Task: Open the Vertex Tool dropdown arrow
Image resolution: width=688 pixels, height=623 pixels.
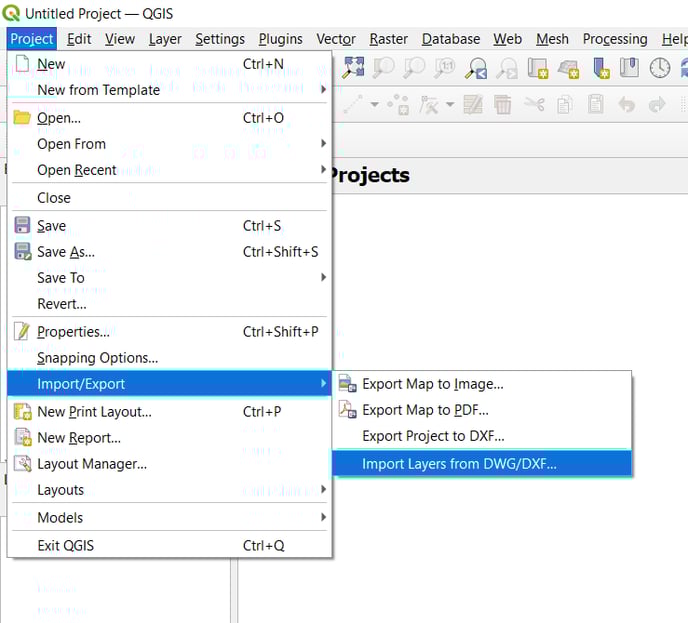Action: point(450,104)
